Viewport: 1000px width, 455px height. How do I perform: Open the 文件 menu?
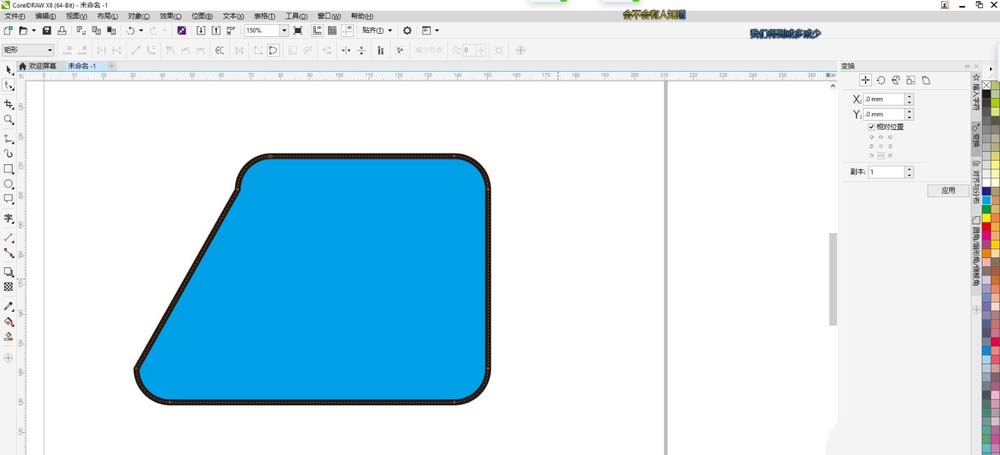pos(15,16)
